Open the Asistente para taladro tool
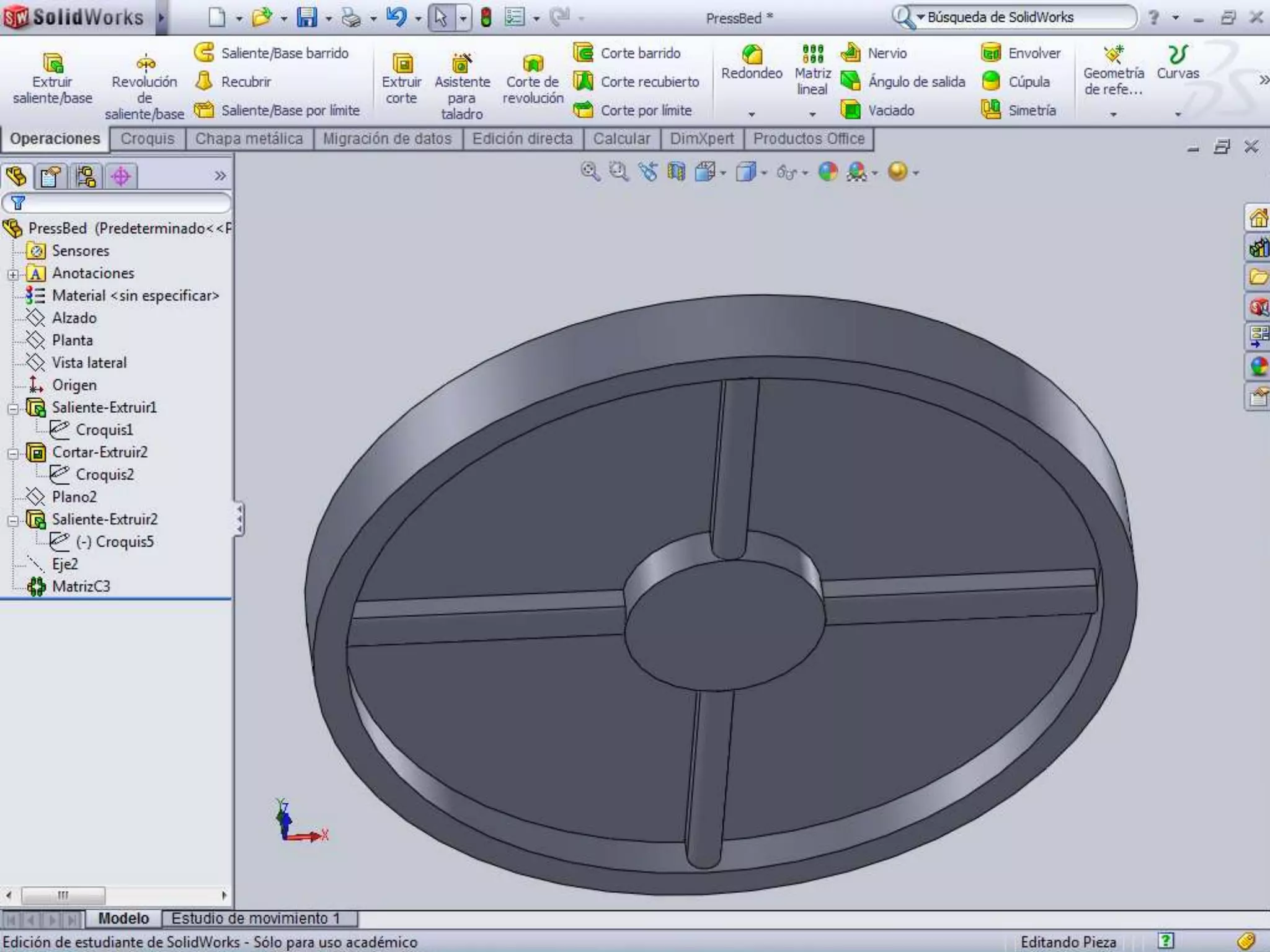1270x952 pixels. 461,63
